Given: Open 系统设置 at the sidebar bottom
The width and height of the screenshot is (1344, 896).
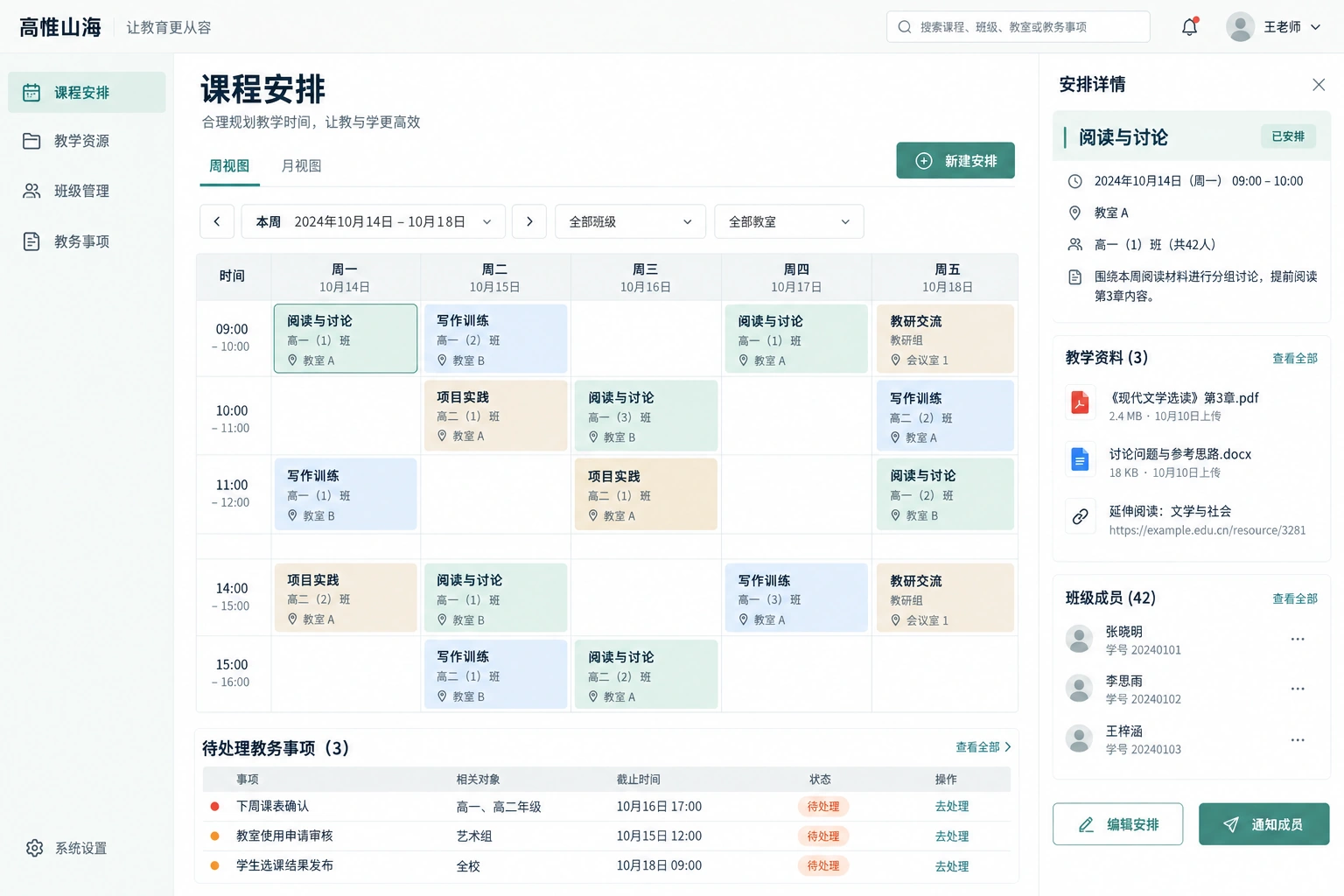Looking at the screenshot, I should [66, 848].
